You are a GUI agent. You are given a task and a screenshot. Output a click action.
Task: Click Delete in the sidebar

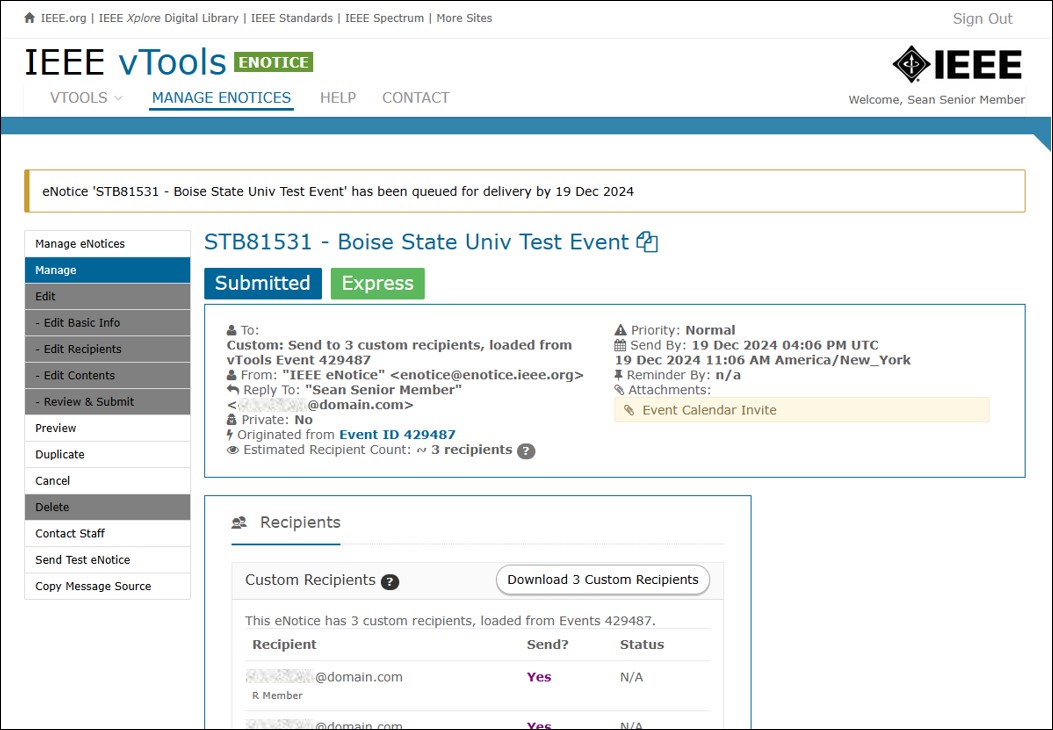[107, 507]
